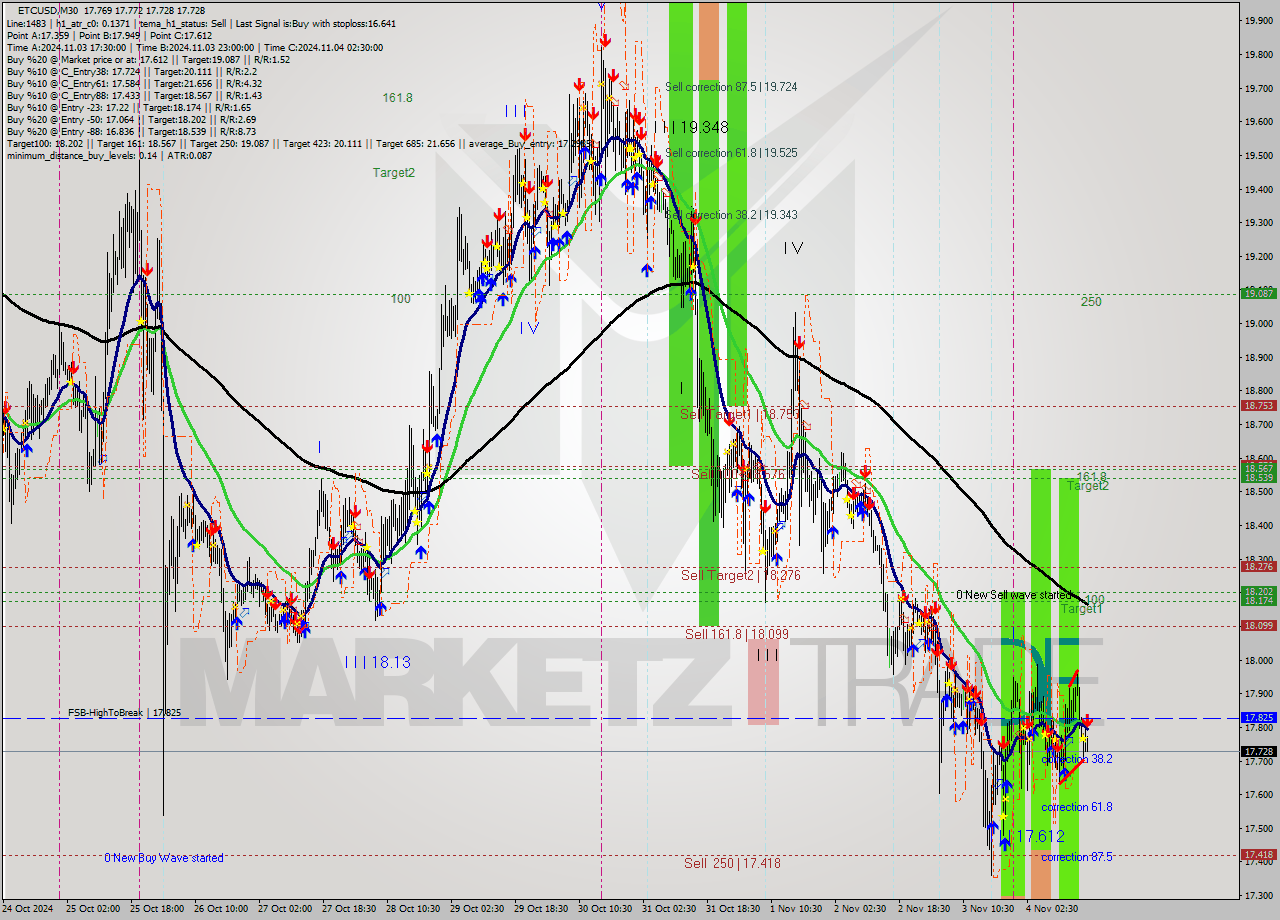Click the 18.000 price axis value
This screenshot has height=920, width=1280.
(1257, 660)
